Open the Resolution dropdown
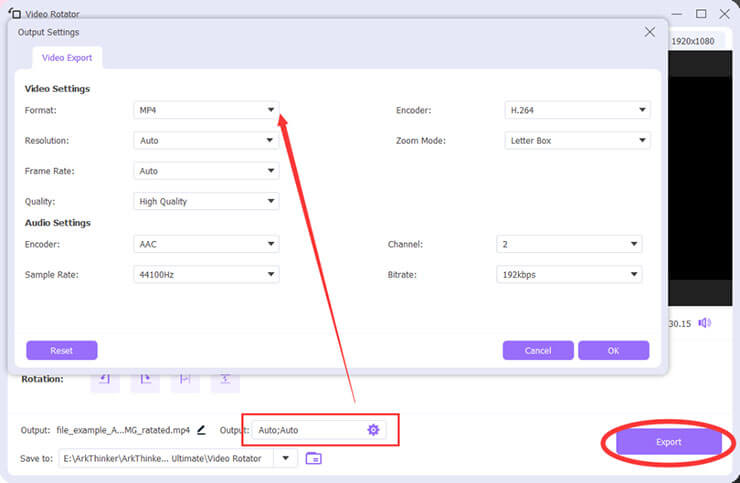 click(x=206, y=141)
